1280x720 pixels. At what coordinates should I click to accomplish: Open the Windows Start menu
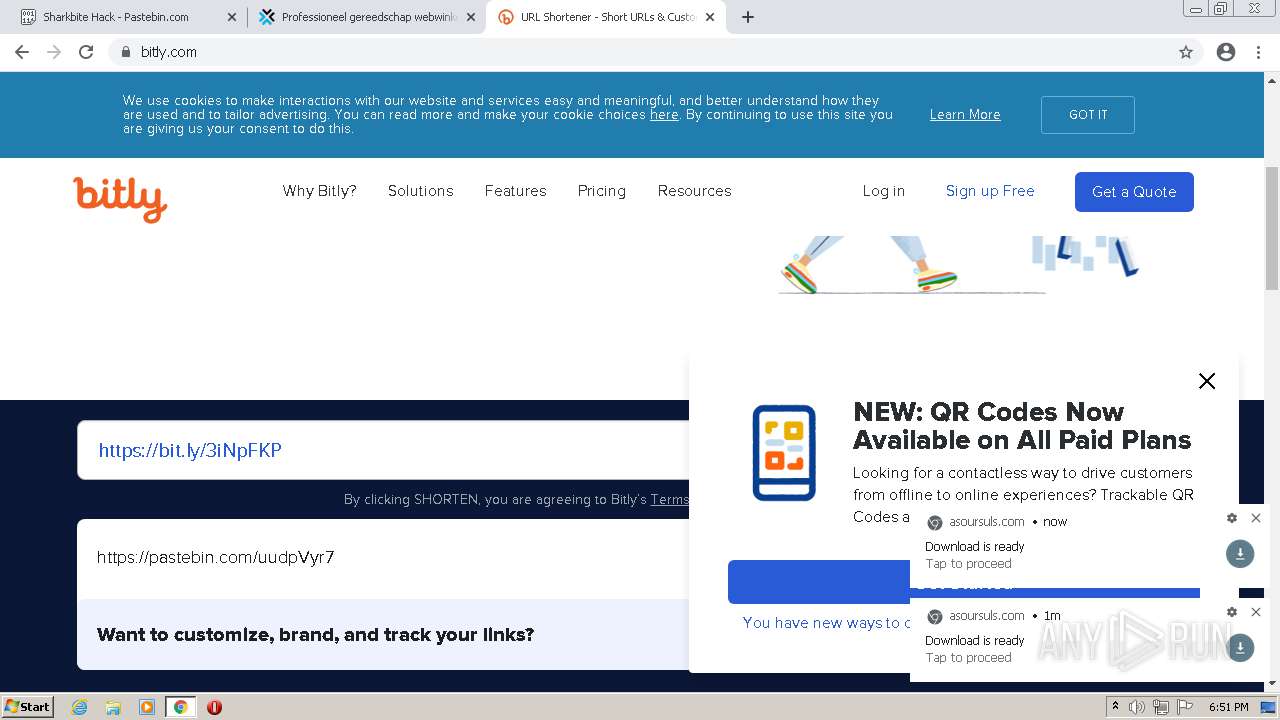click(27, 706)
